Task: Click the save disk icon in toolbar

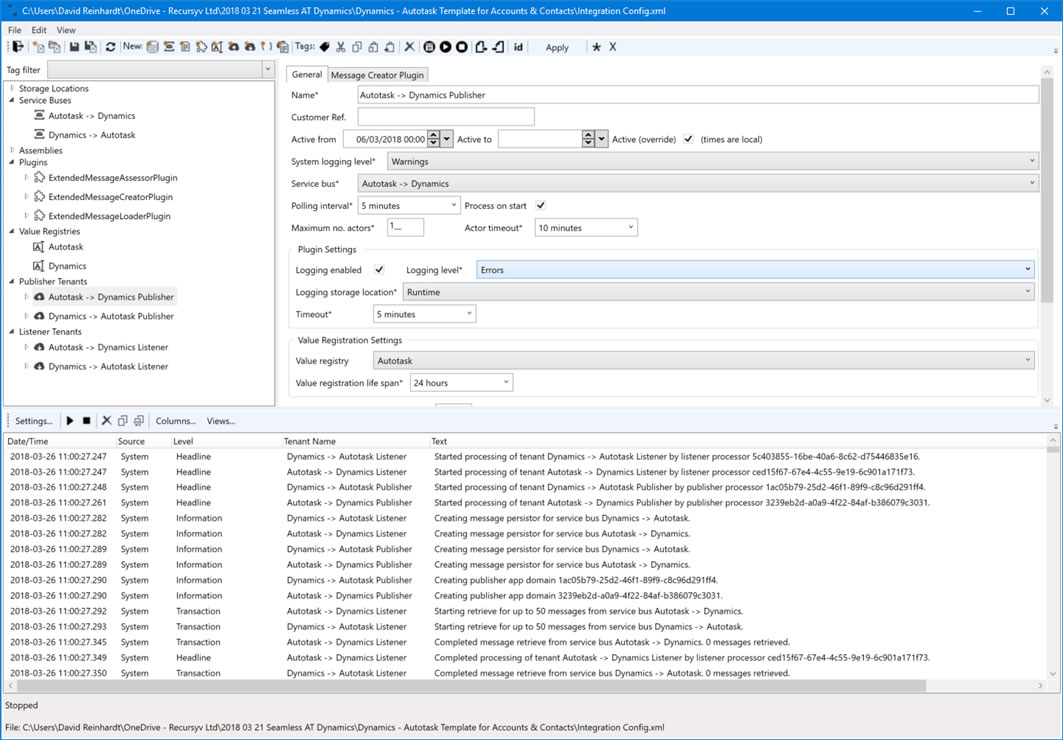Action: point(74,47)
